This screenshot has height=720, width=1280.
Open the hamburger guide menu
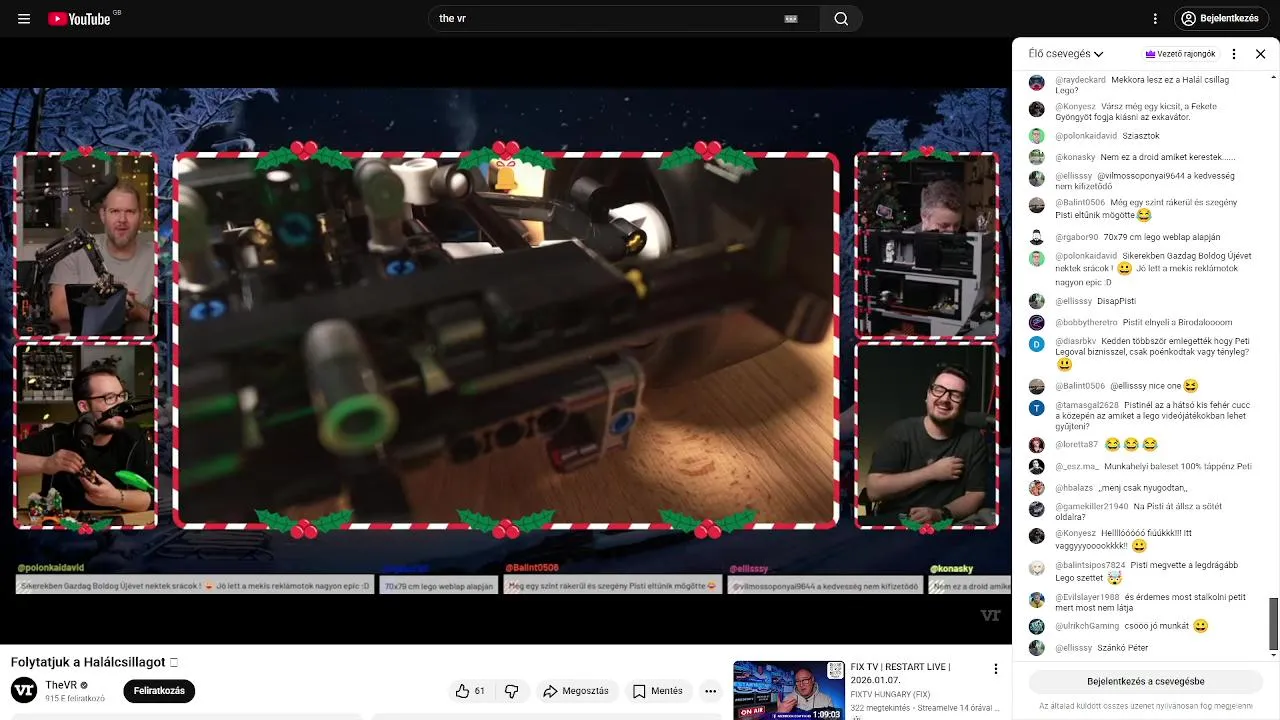(24, 19)
